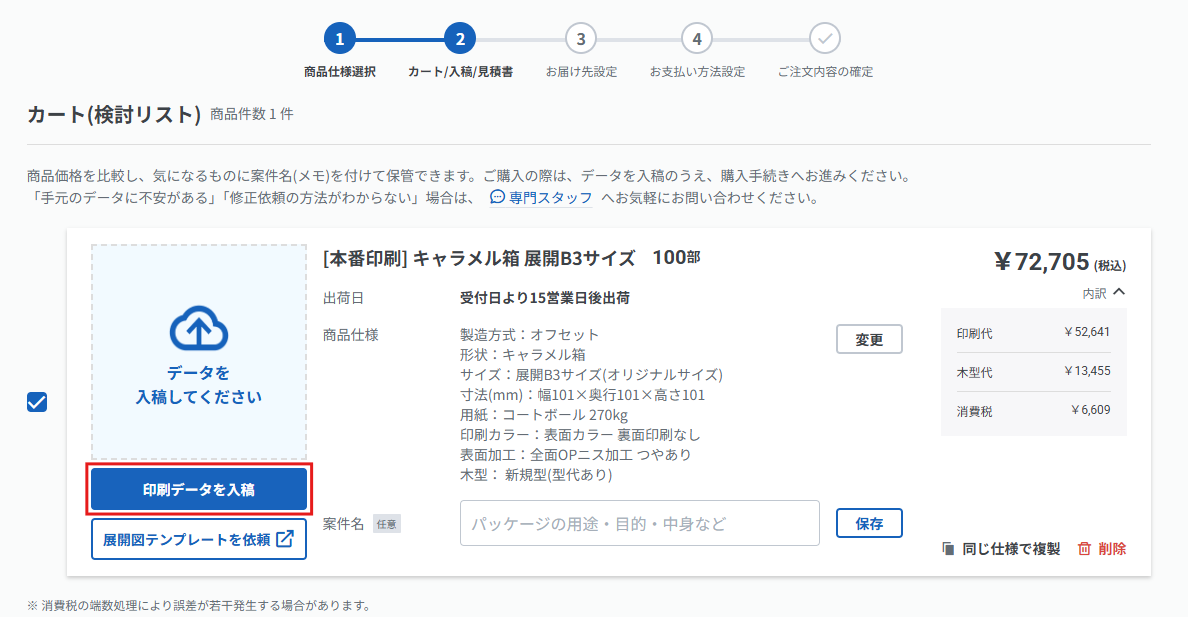
Task: Click the checkmark final step circle
Action: tap(824, 39)
